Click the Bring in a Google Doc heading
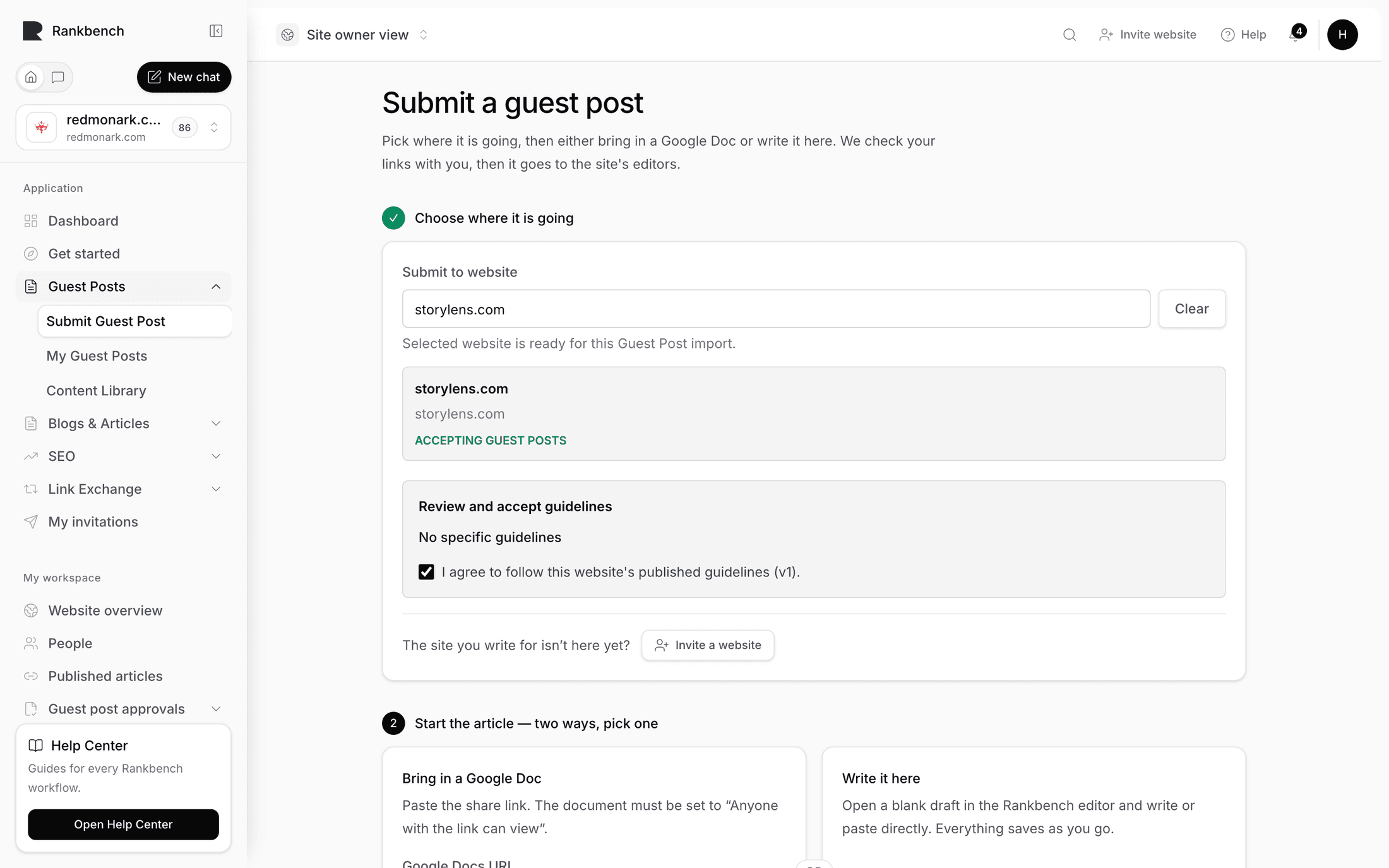This screenshot has width=1389, height=868. 472,778
